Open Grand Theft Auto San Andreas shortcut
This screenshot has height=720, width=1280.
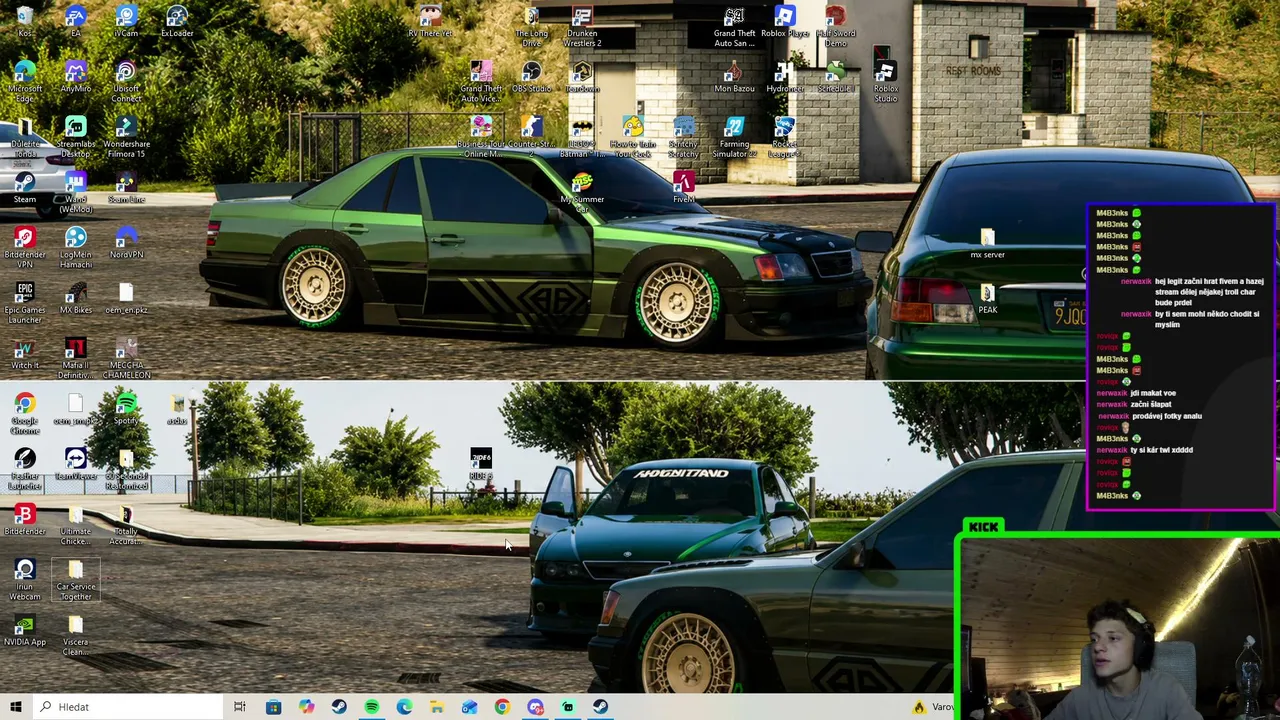(734, 27)
